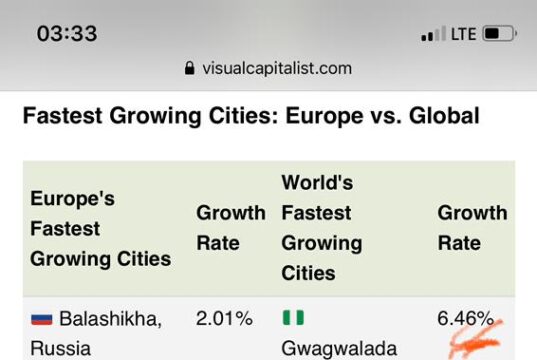
Task: Tap the first Growth Rate column header
Action: click(231, 228)
